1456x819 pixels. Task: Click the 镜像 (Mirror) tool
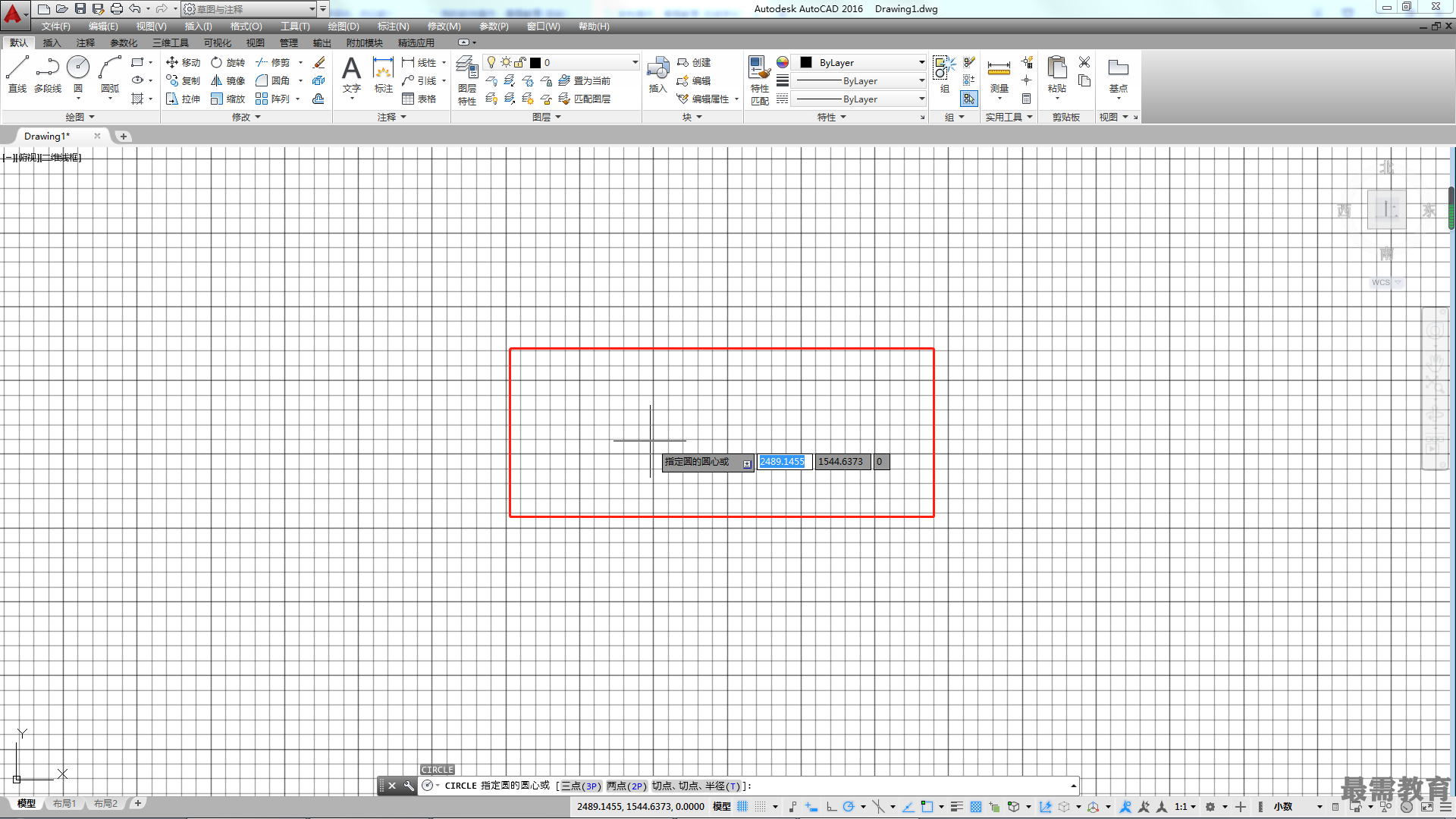[x=227, y=80]
